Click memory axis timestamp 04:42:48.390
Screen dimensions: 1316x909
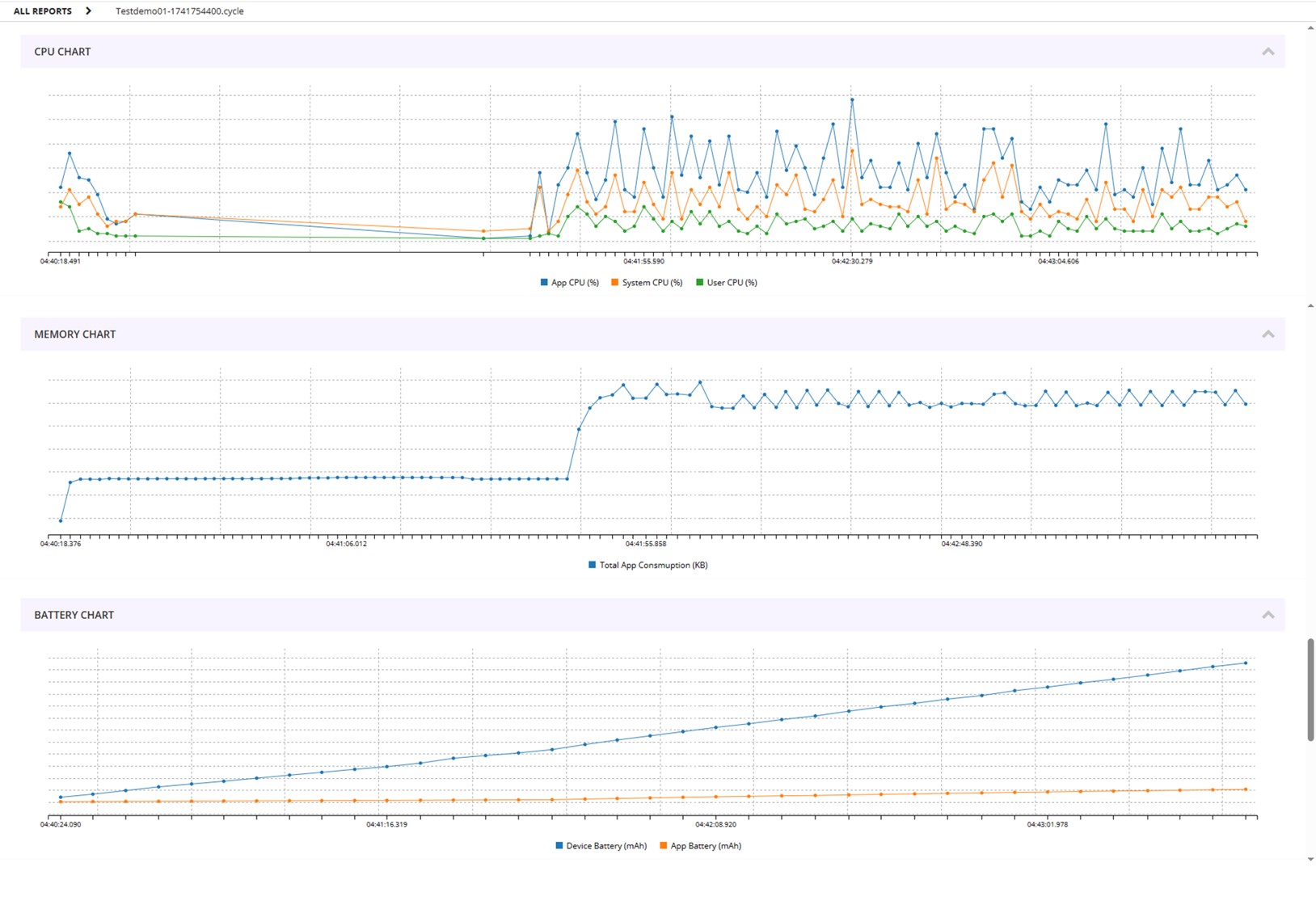click(962, 544)
